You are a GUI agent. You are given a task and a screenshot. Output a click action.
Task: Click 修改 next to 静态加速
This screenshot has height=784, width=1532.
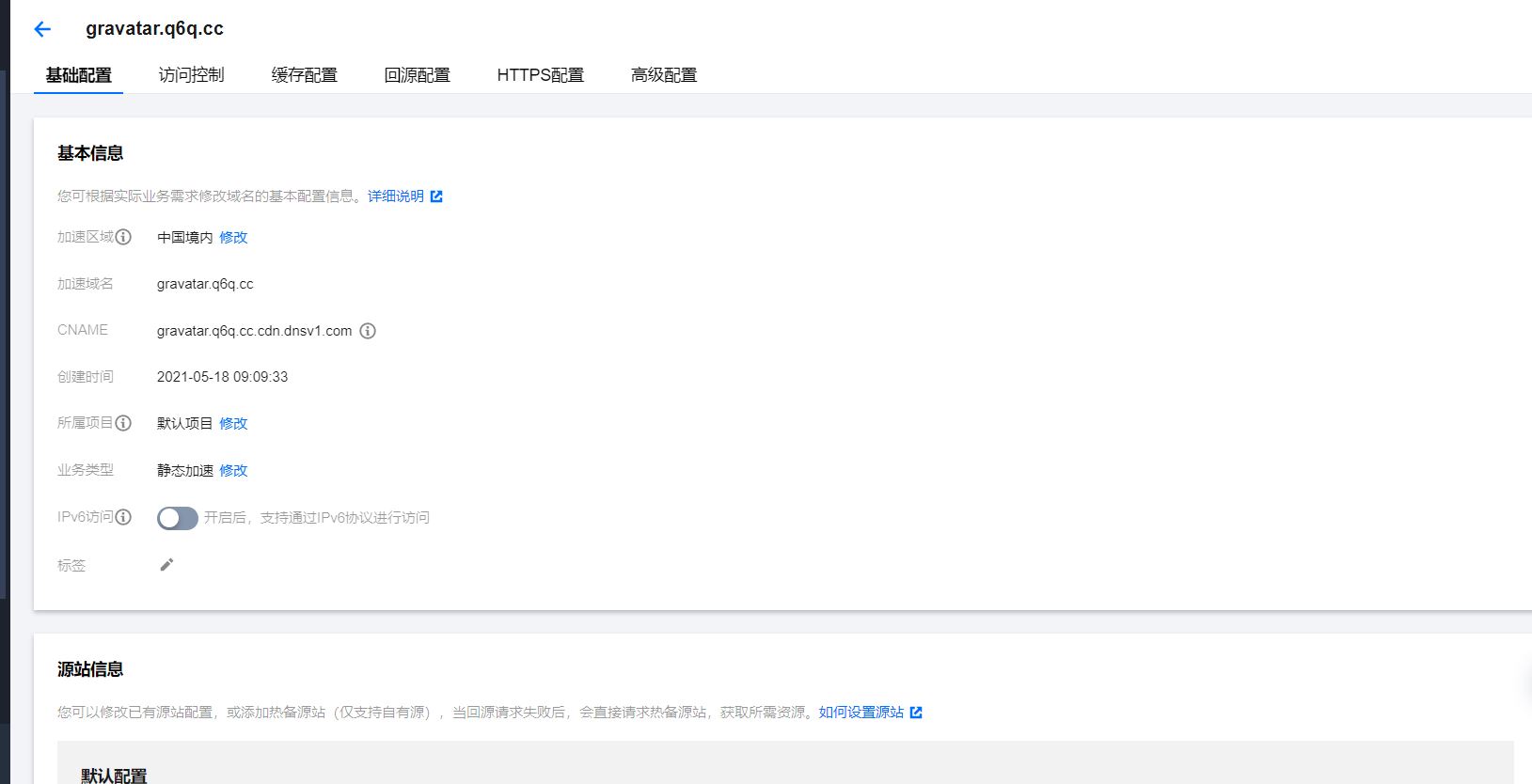pos(233,471)
